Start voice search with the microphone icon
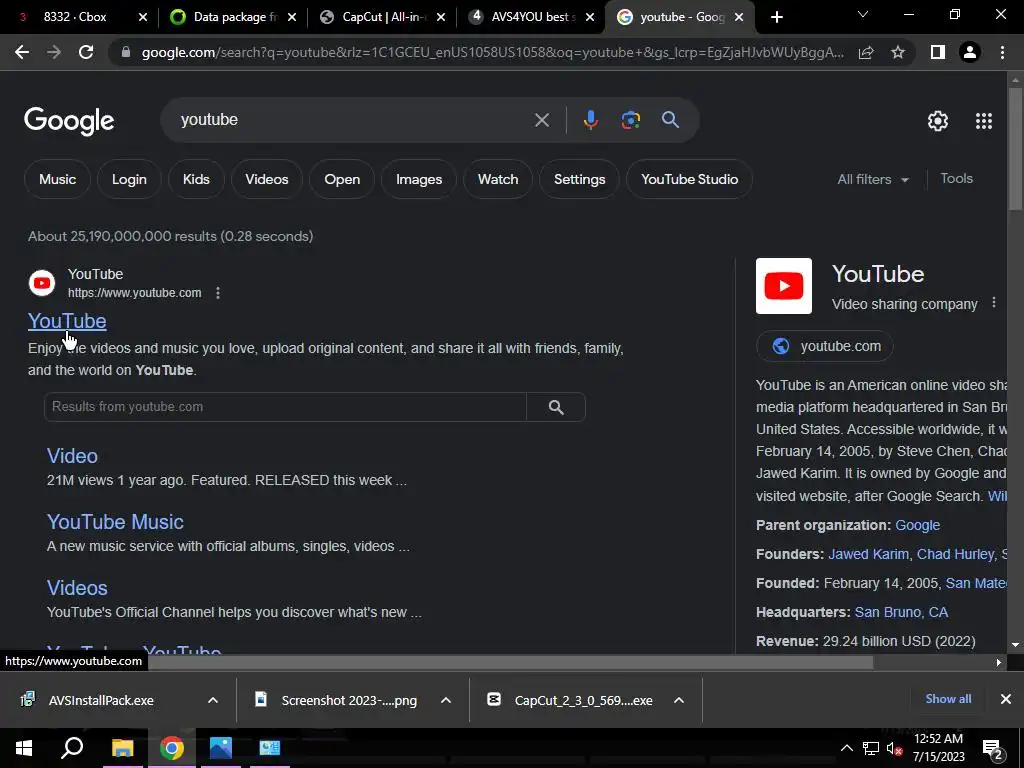 point(590,120)
